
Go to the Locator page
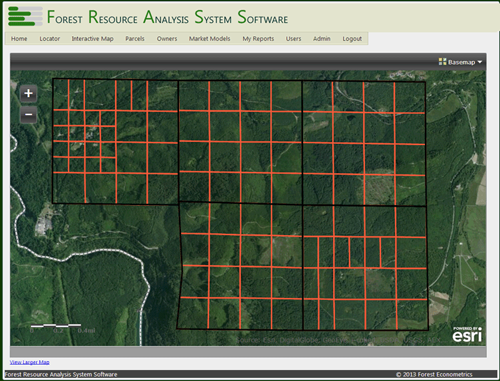[50, 39]
